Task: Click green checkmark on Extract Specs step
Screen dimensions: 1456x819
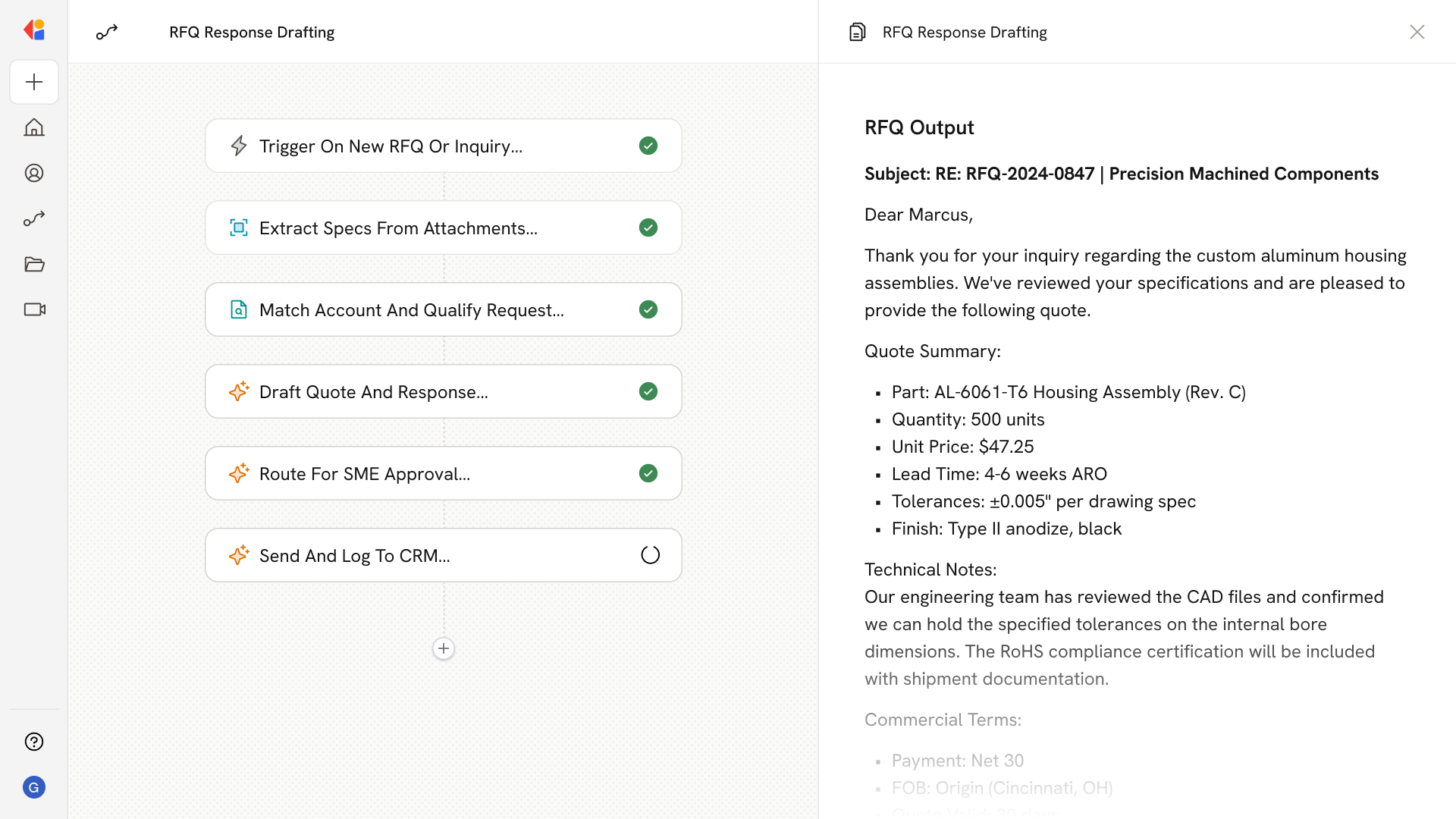Action: [x=648, y=227]
